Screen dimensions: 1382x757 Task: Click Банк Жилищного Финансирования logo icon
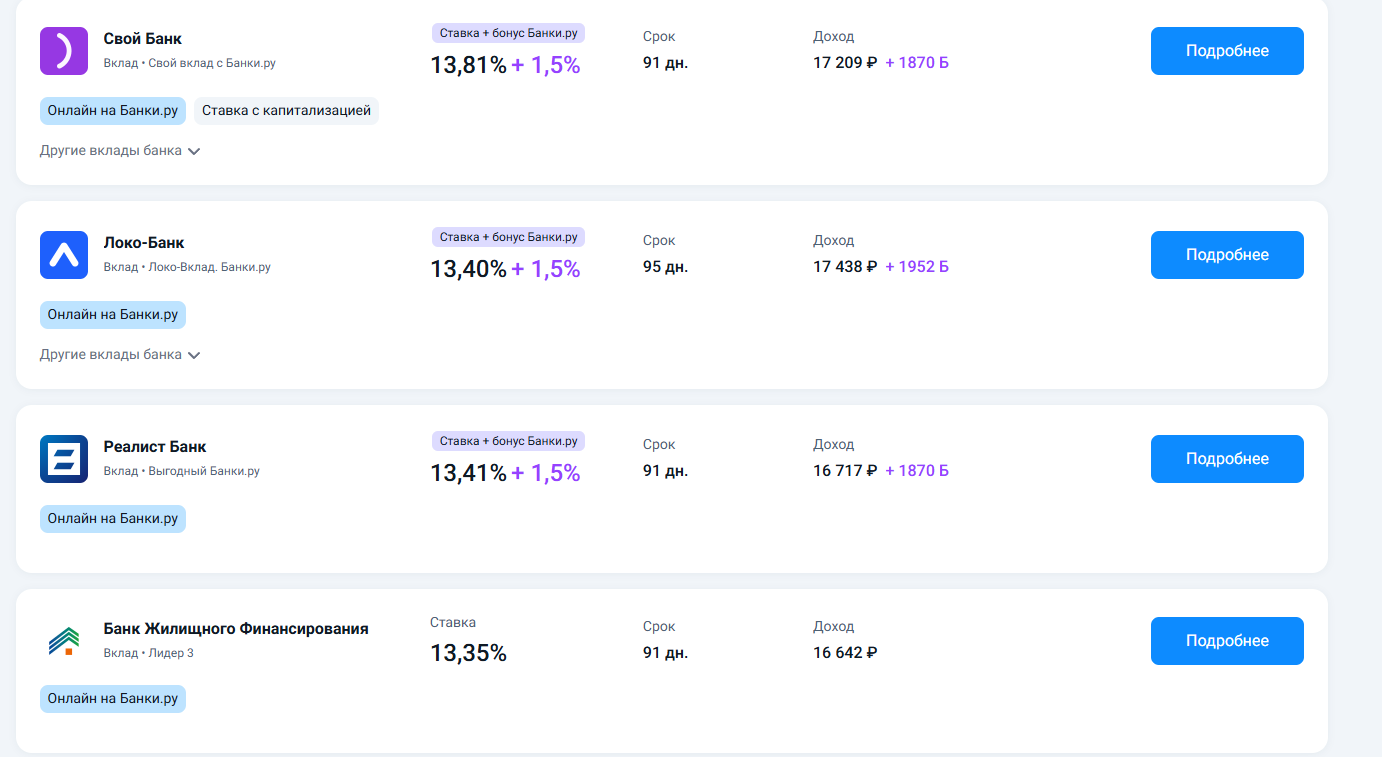point(64,641)
